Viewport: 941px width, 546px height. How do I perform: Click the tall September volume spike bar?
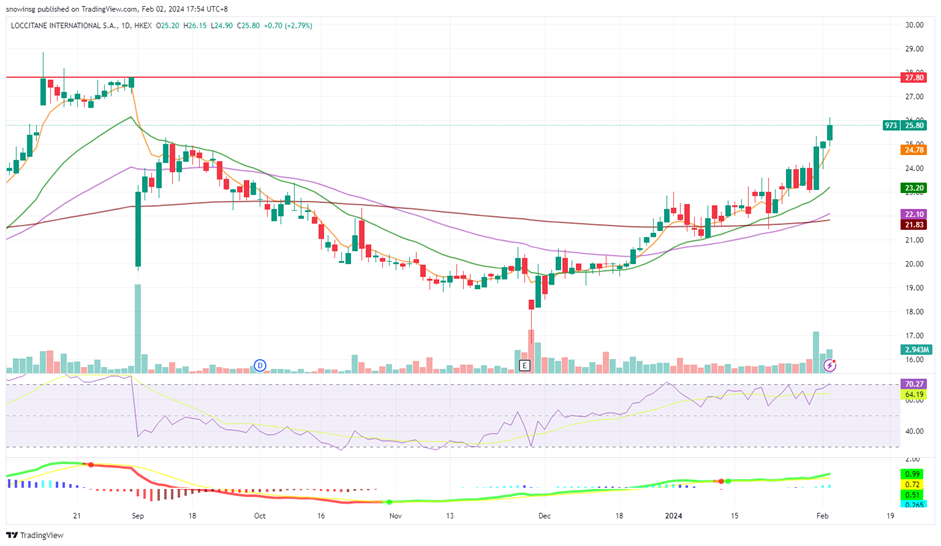pos(138,328)
